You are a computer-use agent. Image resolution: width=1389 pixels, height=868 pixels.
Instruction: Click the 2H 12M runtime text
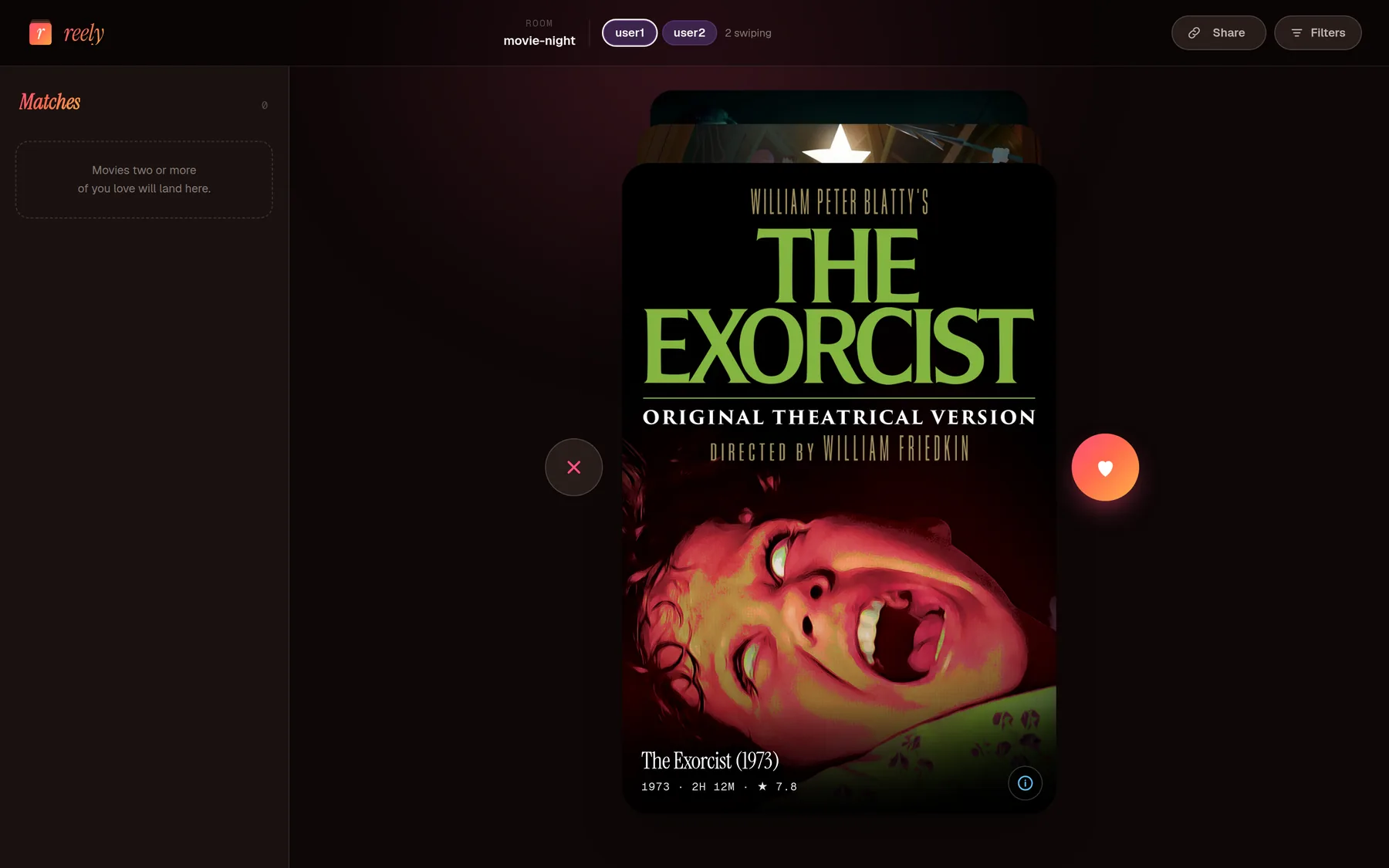click(x=713, y=786)
